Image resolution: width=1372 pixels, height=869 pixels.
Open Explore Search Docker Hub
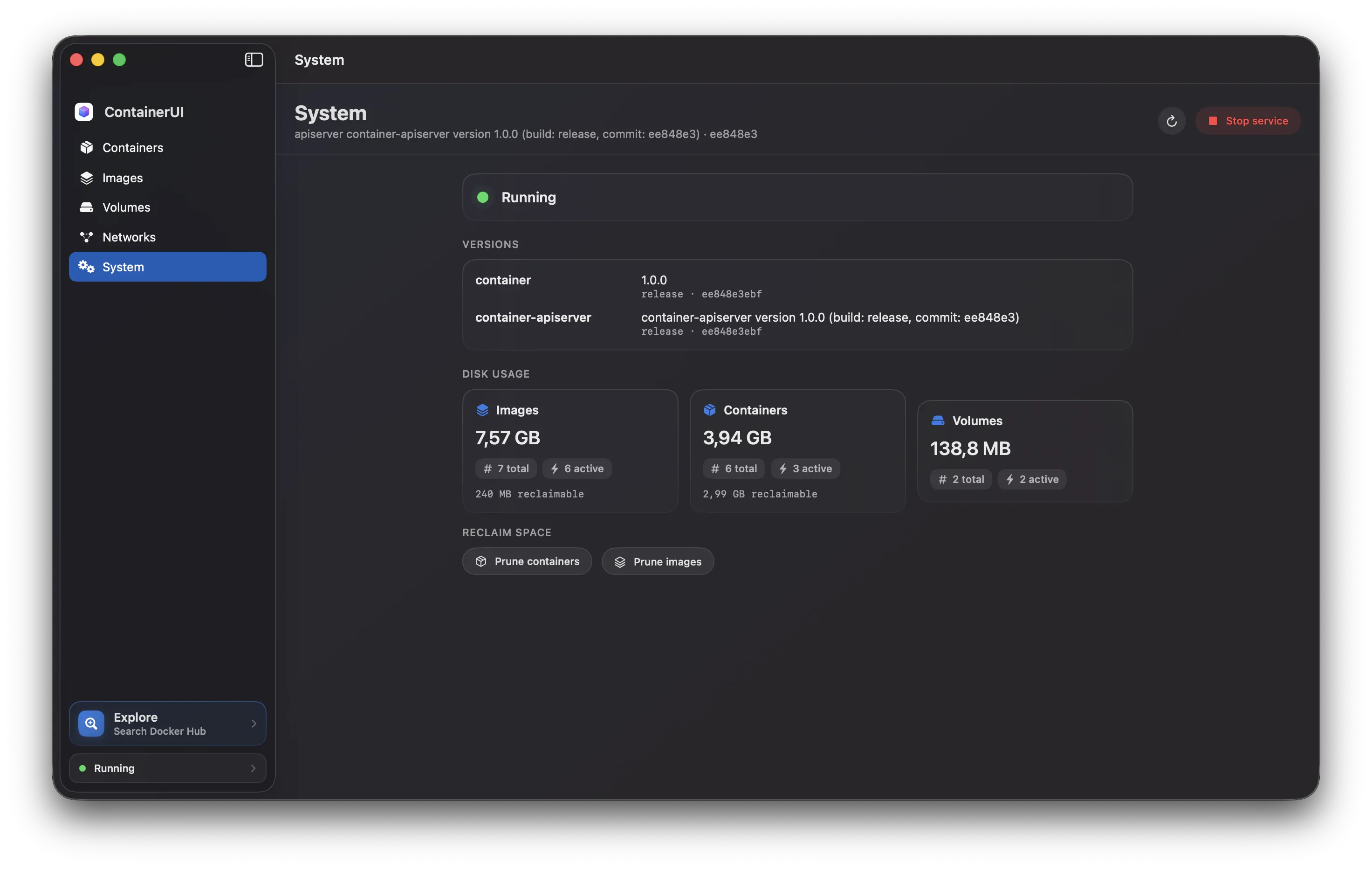click(x=167, y=724)
